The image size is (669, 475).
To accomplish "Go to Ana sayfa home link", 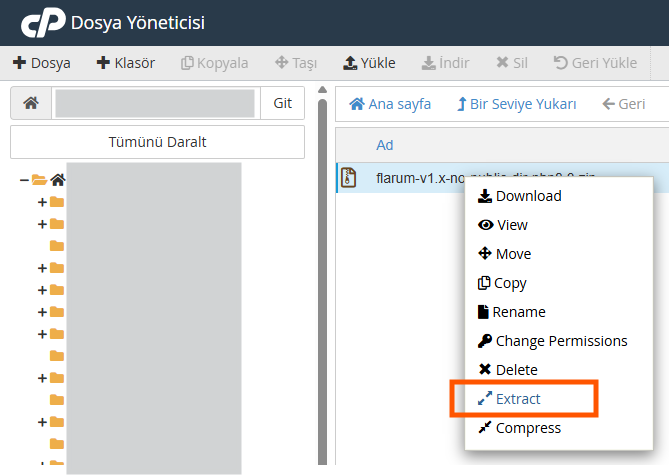I will click(390, 104).
